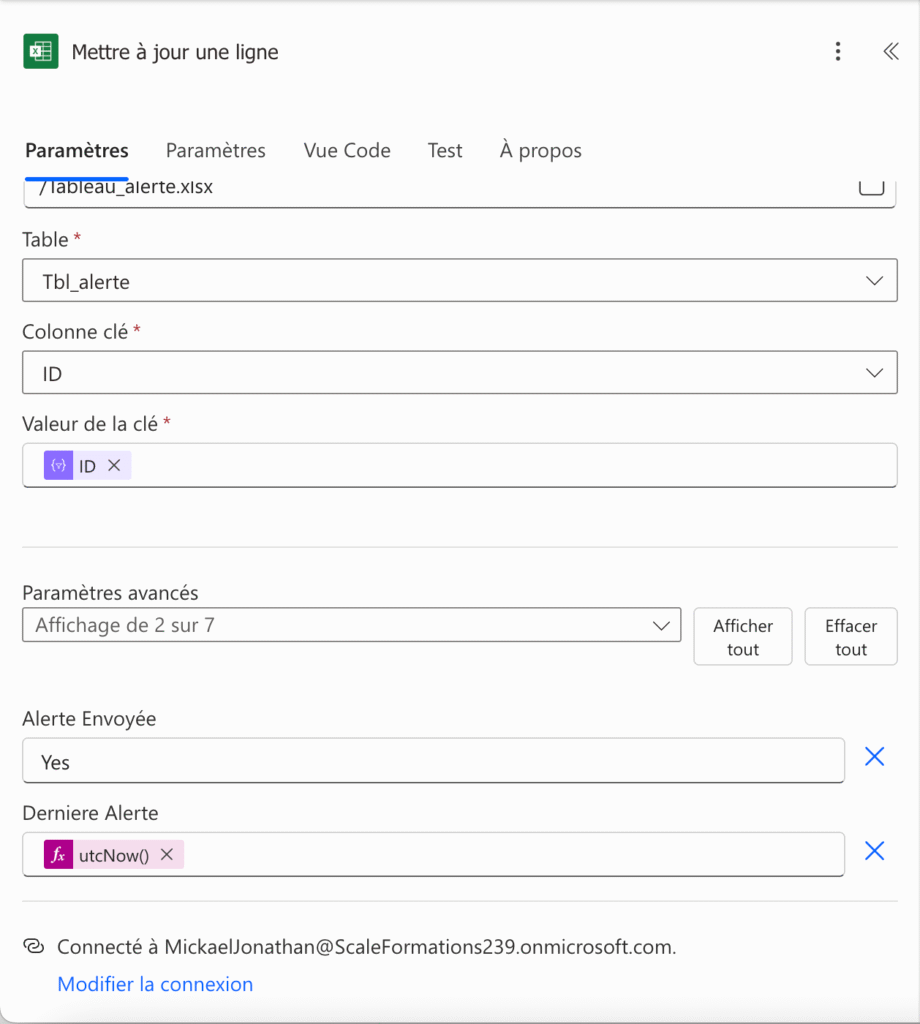Expand the Paramètres avancés dropdown
Viewport: 920px width, 1024px height.
661,625
